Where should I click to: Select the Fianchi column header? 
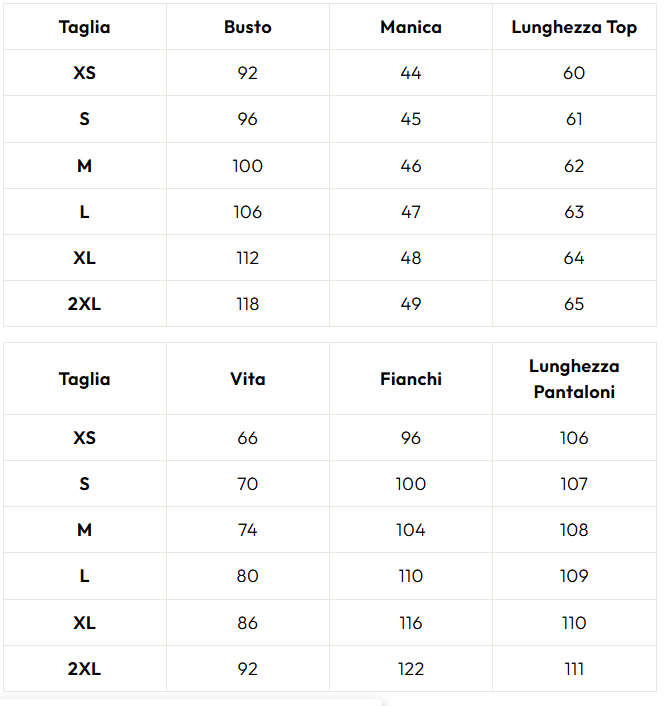(x=411, y=379)
